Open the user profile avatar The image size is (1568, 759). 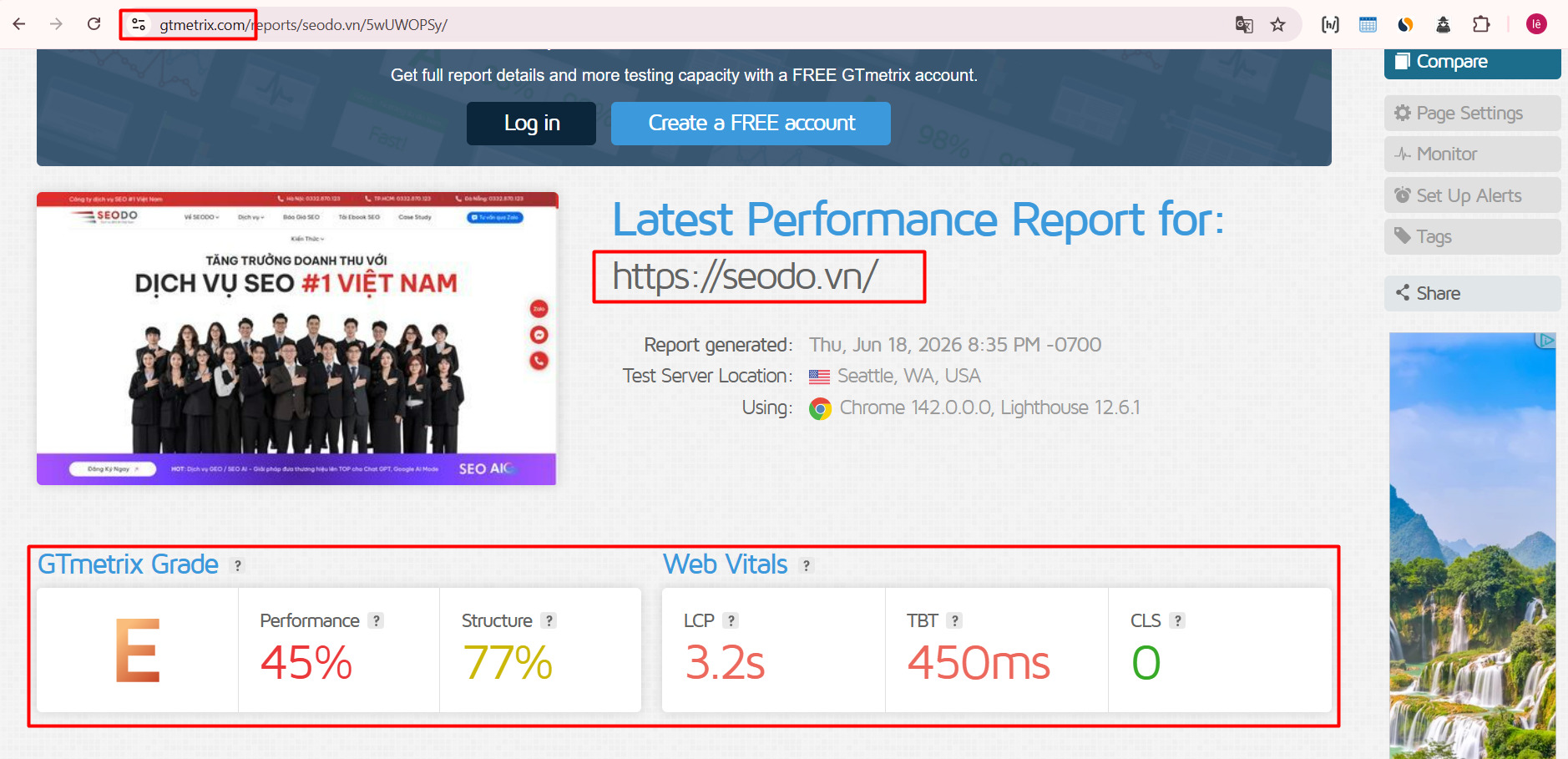[x=1536, y=24]
